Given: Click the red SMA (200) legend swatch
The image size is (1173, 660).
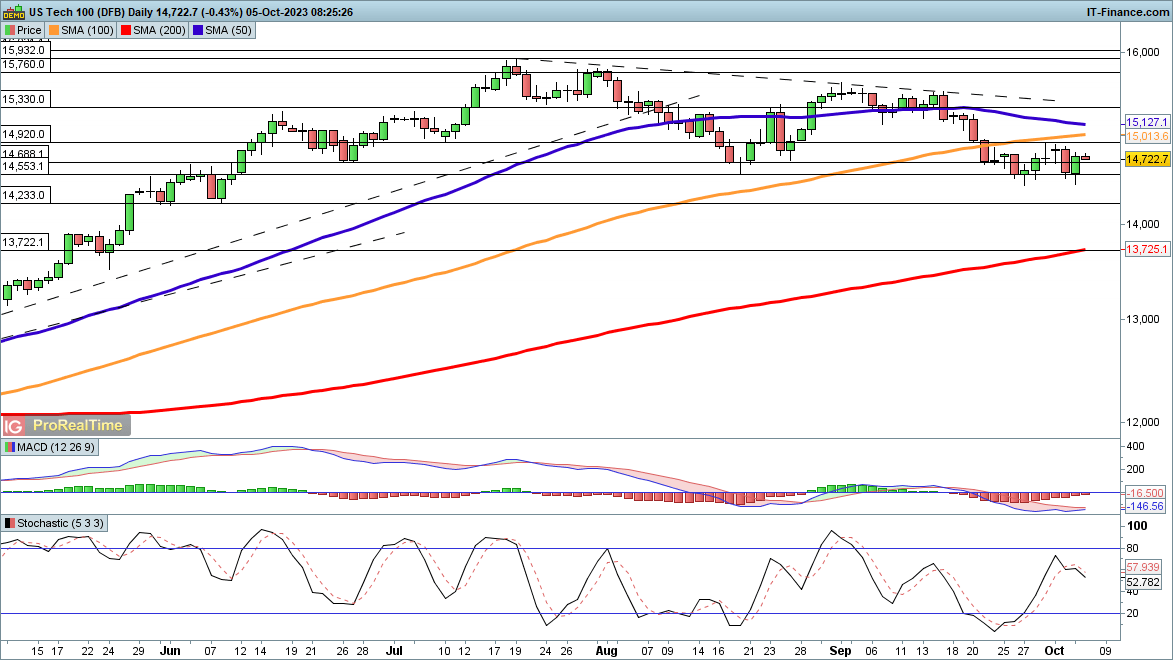Looking at the screenshot, I should tap(126, 31).
